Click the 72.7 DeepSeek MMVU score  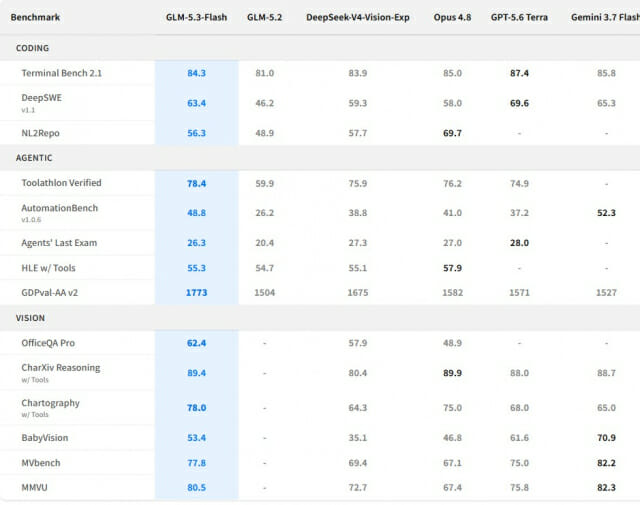click(x=358, y=487)
